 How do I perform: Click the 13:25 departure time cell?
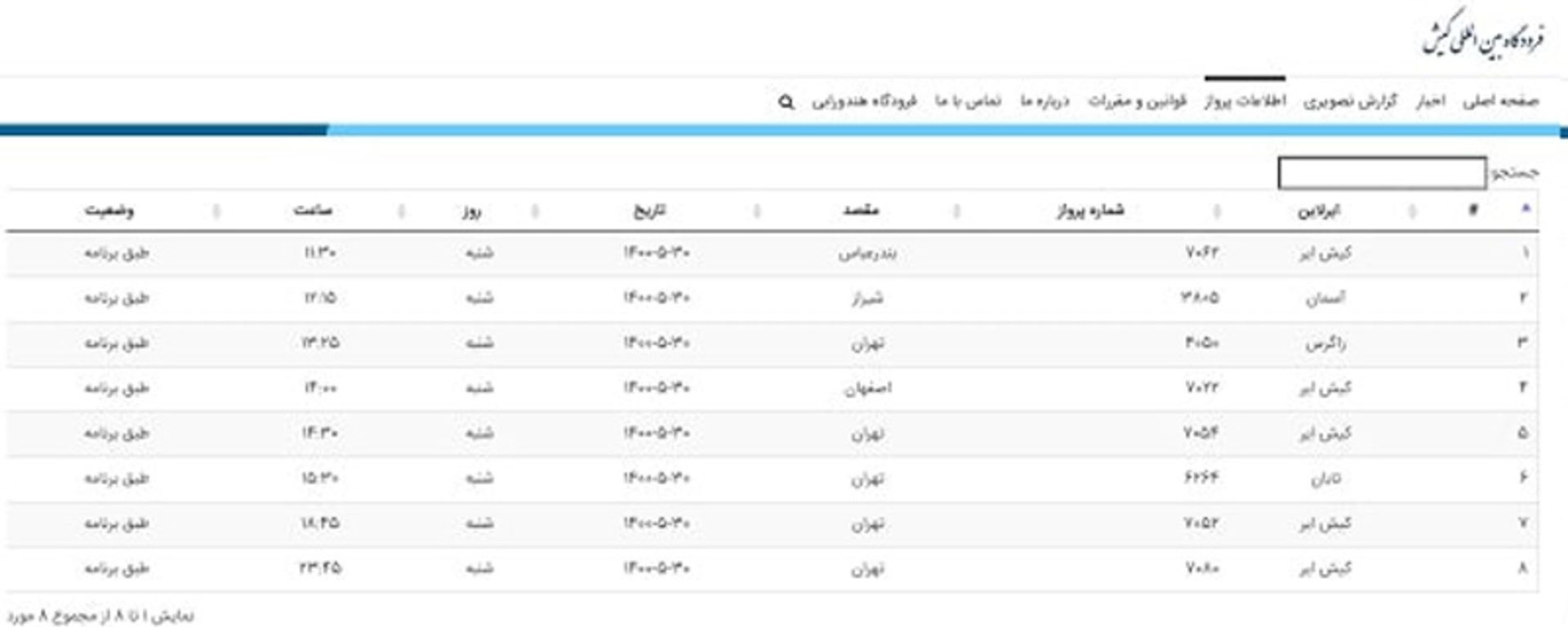tap(320, 343)
